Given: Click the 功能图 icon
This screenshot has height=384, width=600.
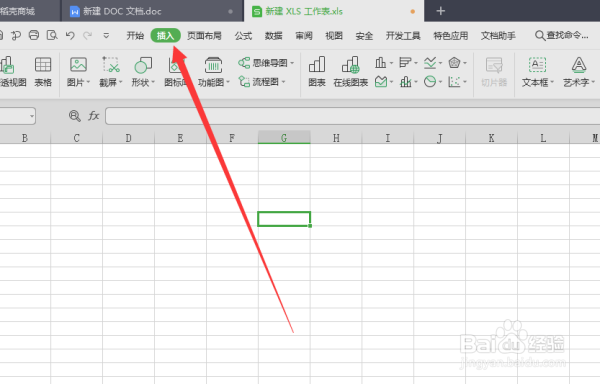Looking at the screenshot, I should (x=213, y=65).
